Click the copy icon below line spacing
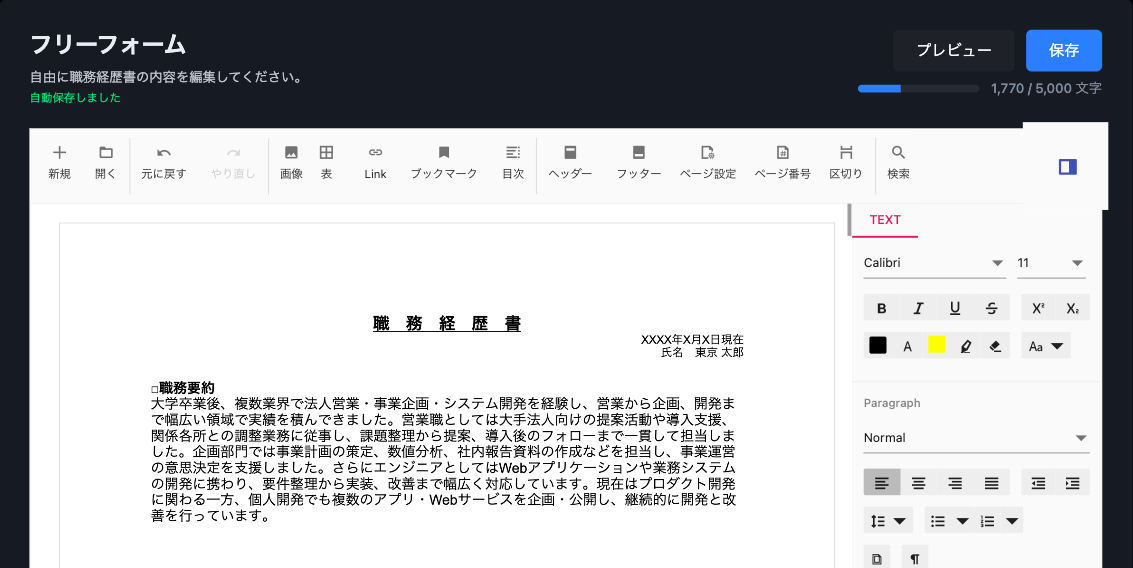 [x=877, y=559]
